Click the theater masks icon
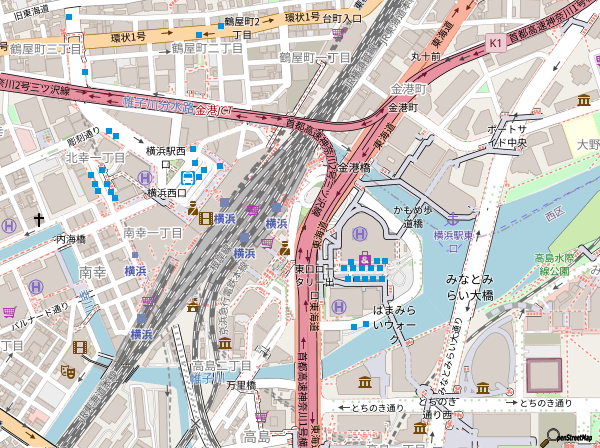Viewport: 600px width, 448px height. point(68,371)
